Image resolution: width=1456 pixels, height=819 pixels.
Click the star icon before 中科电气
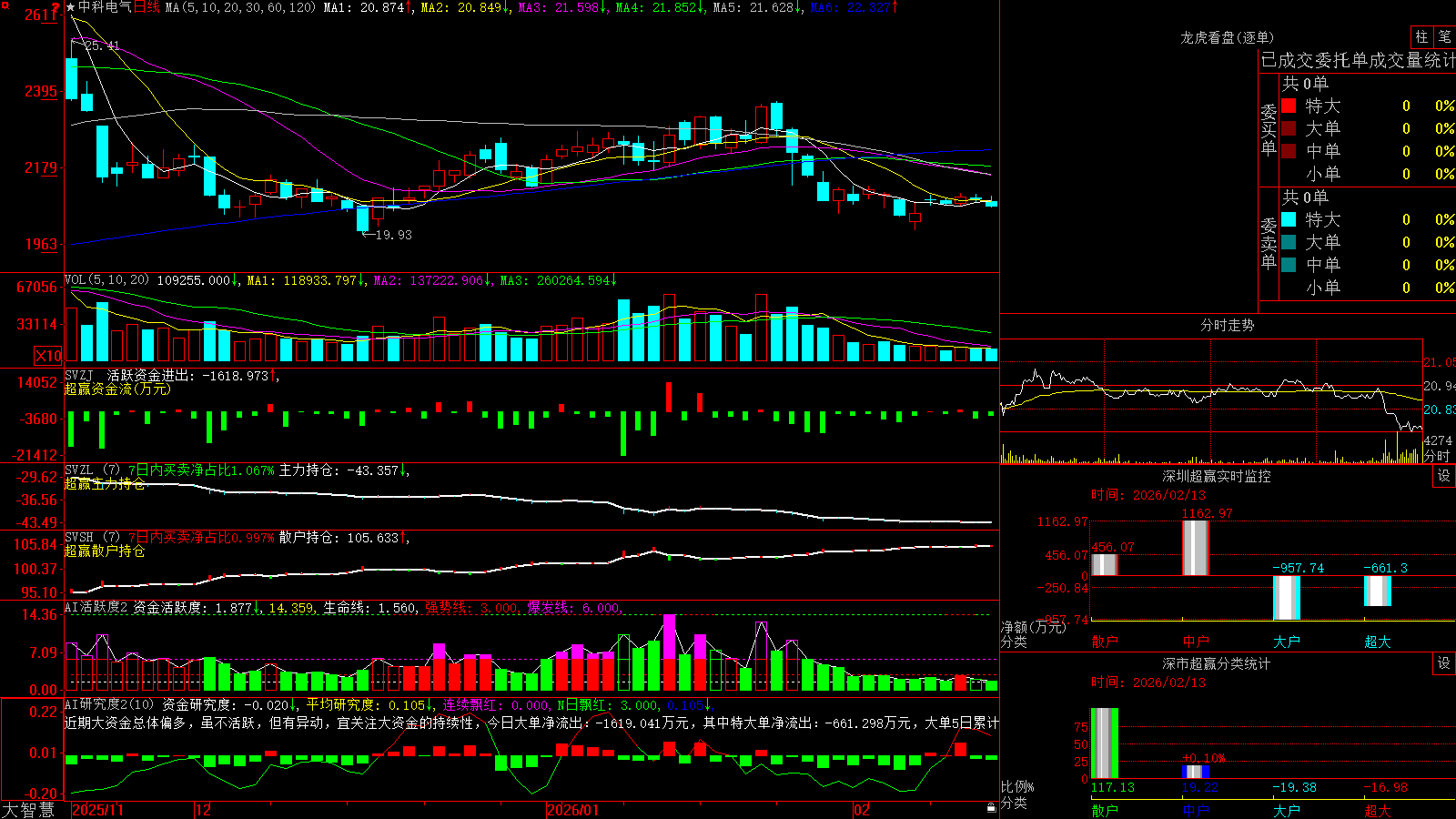[71, 7]
